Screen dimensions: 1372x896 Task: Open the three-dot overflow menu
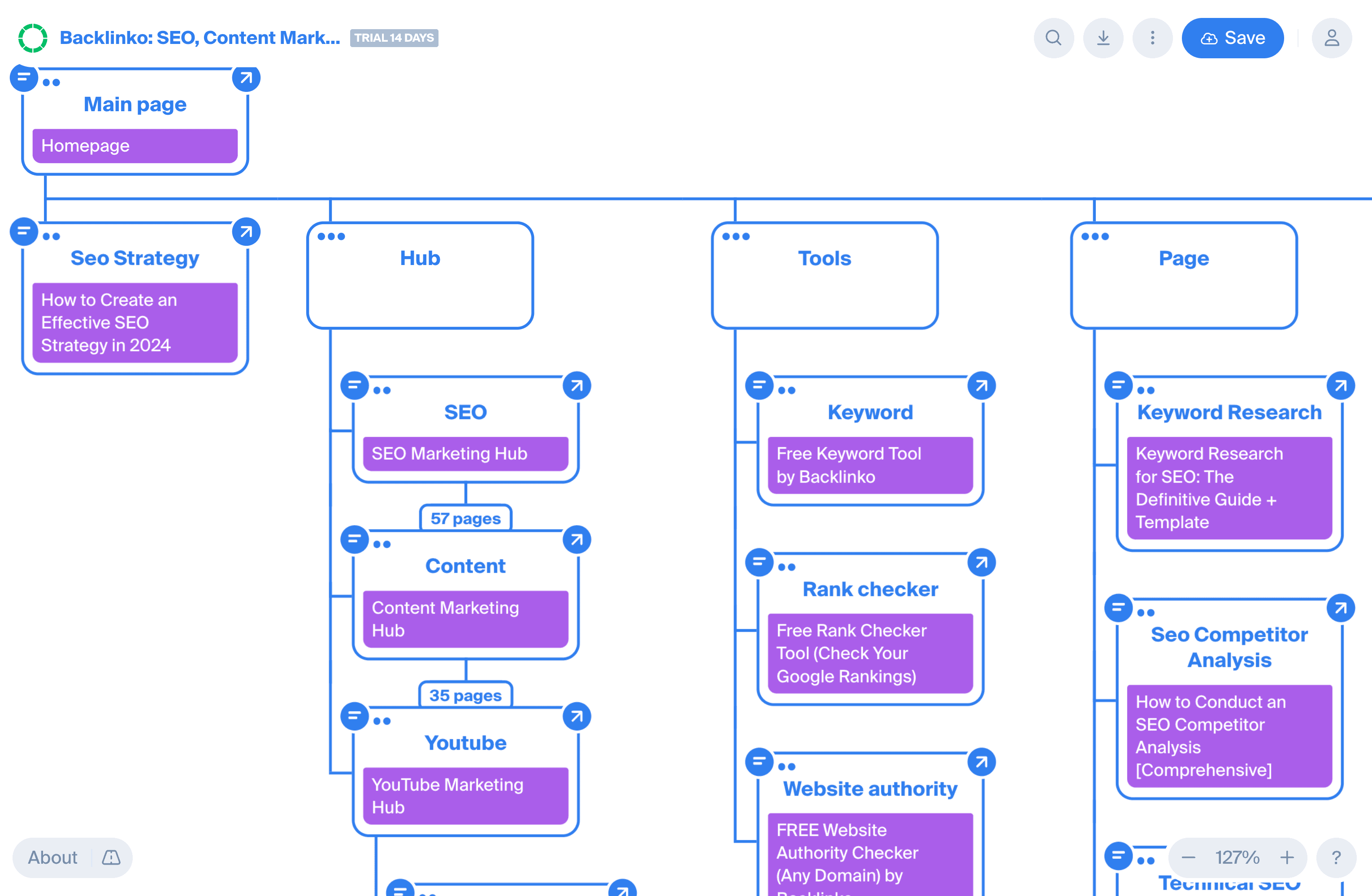1152,38
